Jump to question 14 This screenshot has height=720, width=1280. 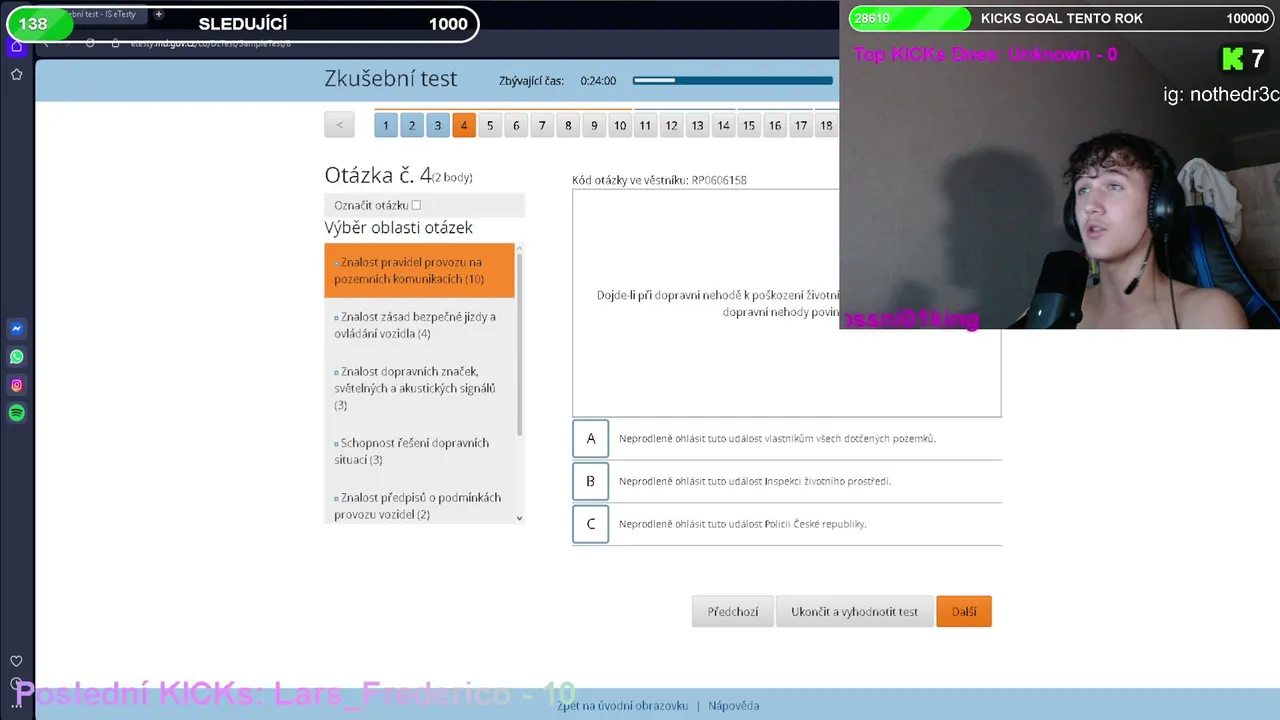pos(723,125)
